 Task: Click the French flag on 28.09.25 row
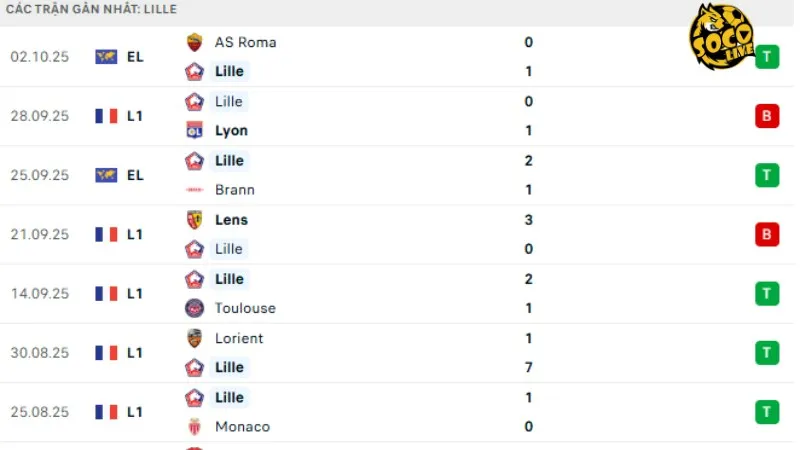[x=106, y=116]
